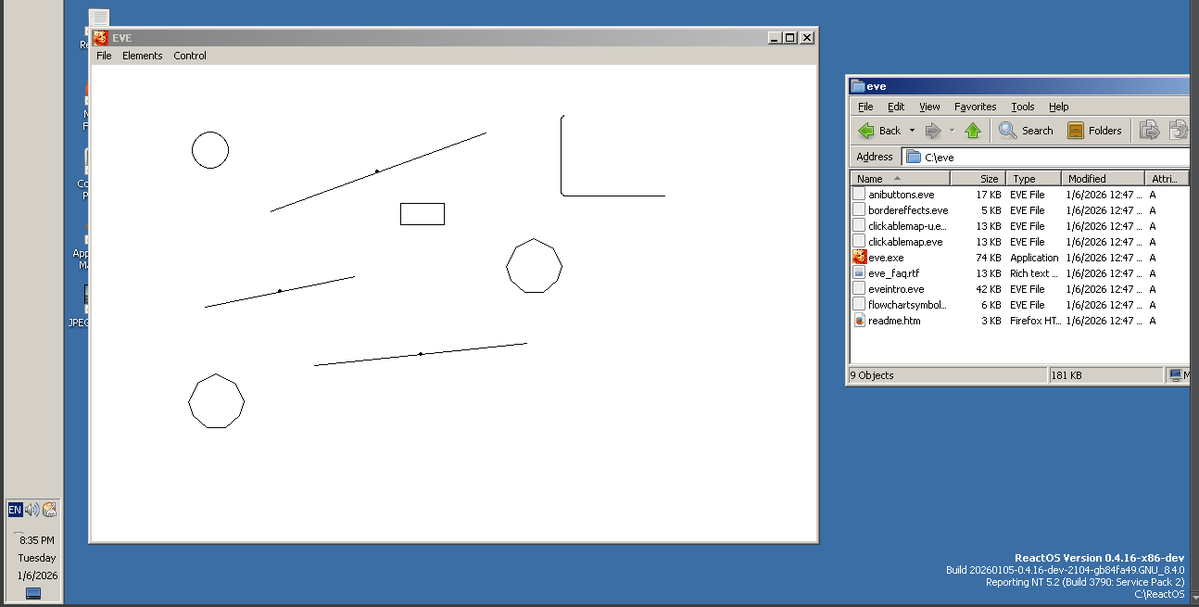The image size is (1199, 607).
Task: Click the EVE title bar application icon
Action: tap(100, 37)
